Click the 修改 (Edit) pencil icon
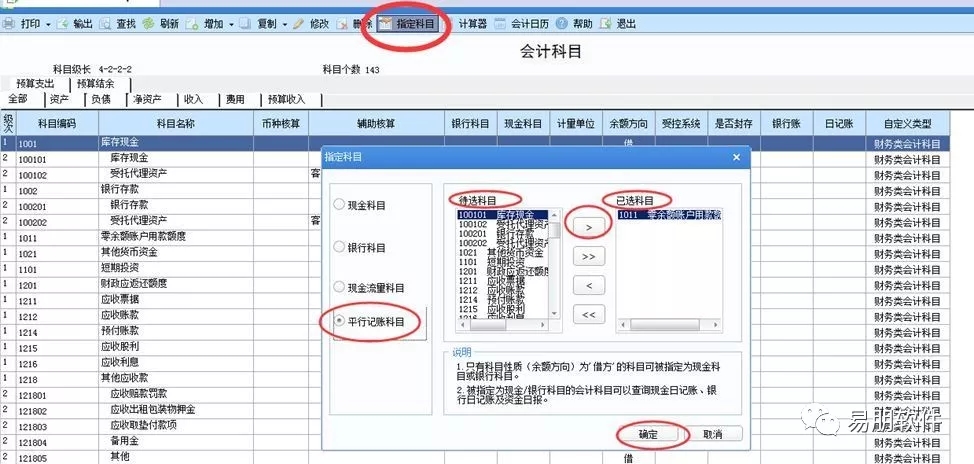Screen dimensions: 974x464 299,23
